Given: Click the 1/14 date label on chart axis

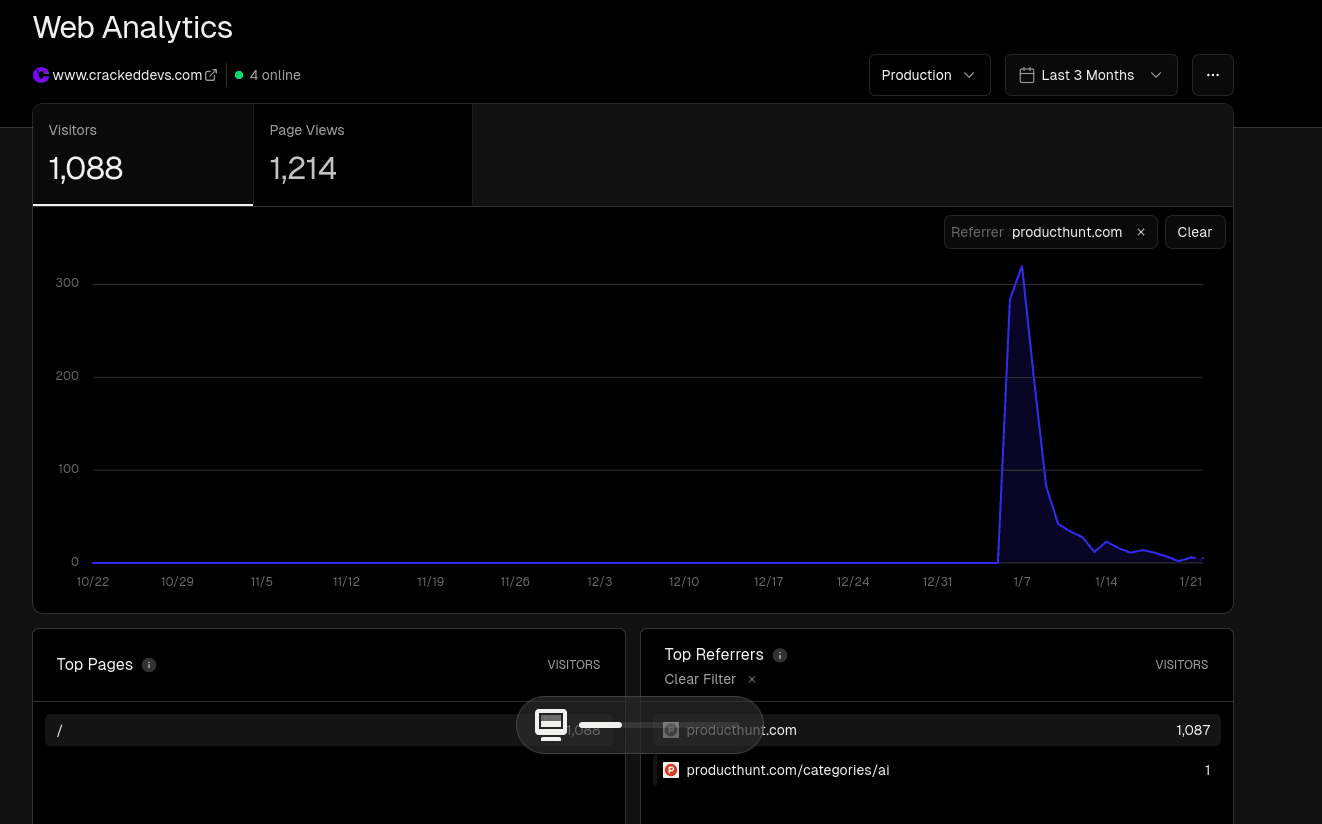Looking at the screenshot, I should 1106,581.
